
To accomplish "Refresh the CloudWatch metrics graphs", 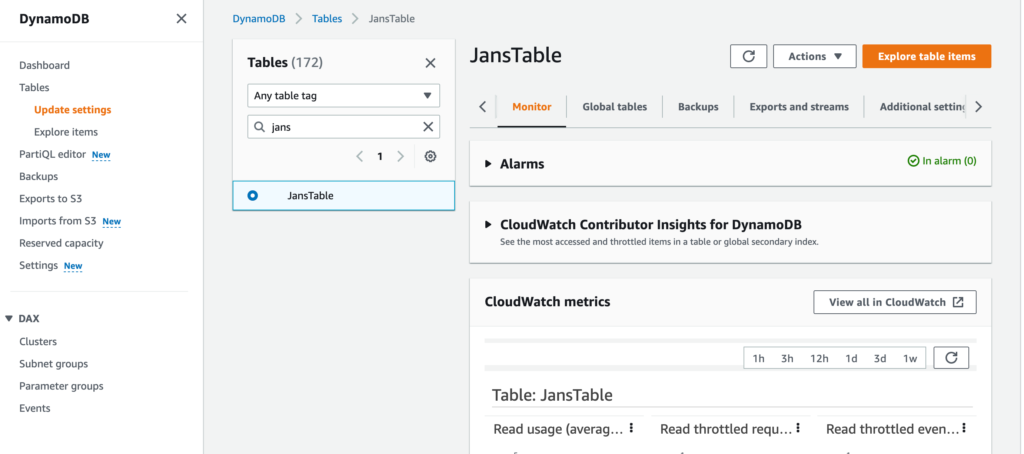I will pyautogui.click(x=951, y=358).
